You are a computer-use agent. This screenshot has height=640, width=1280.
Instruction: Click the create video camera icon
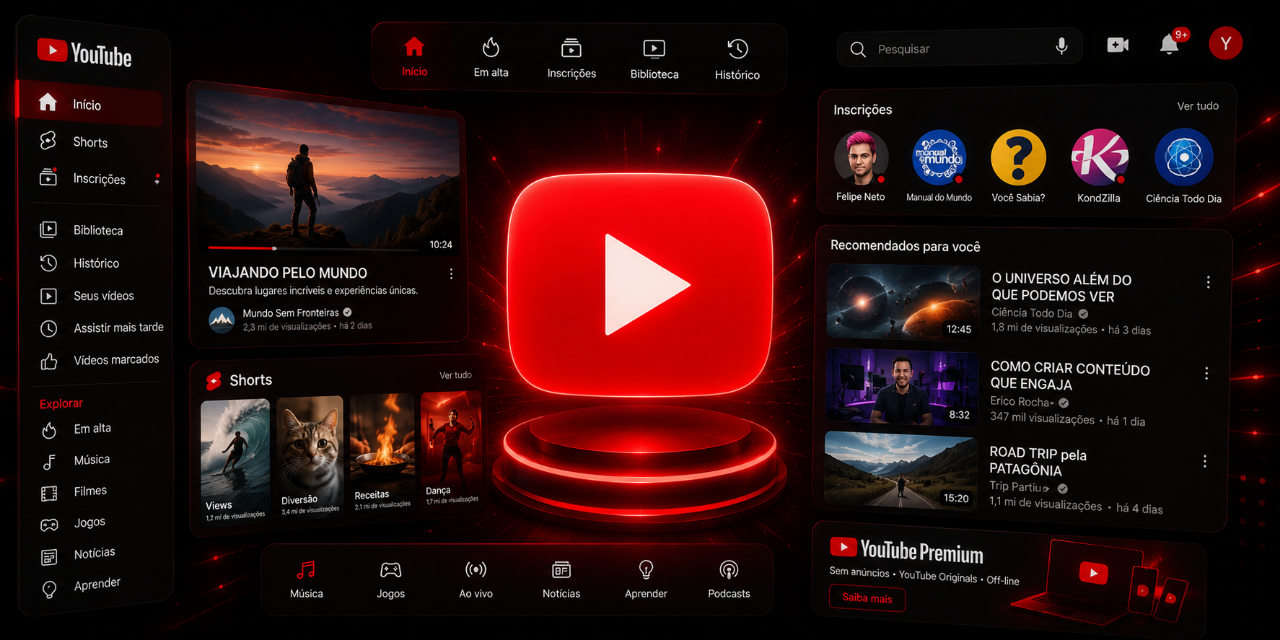click(1118, 45)
